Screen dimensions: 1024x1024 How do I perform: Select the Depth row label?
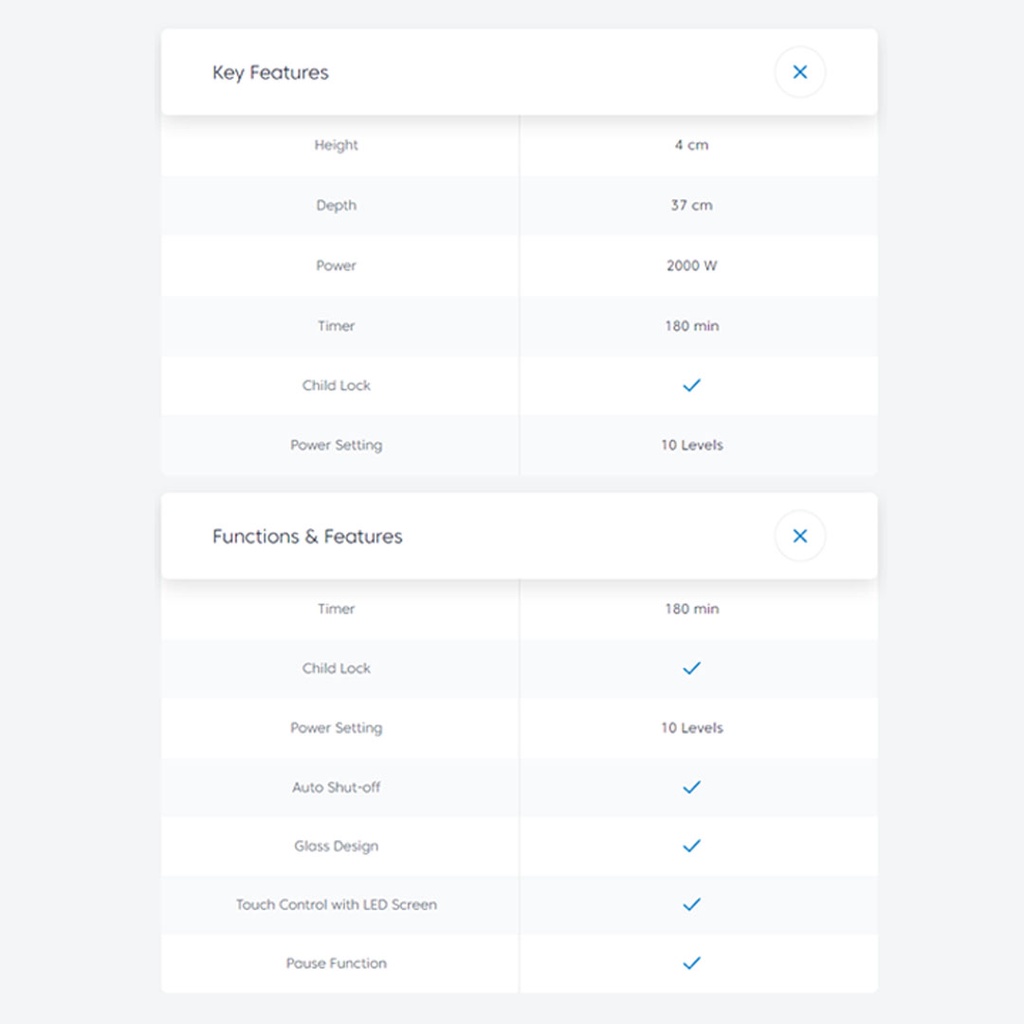point(336,205)
